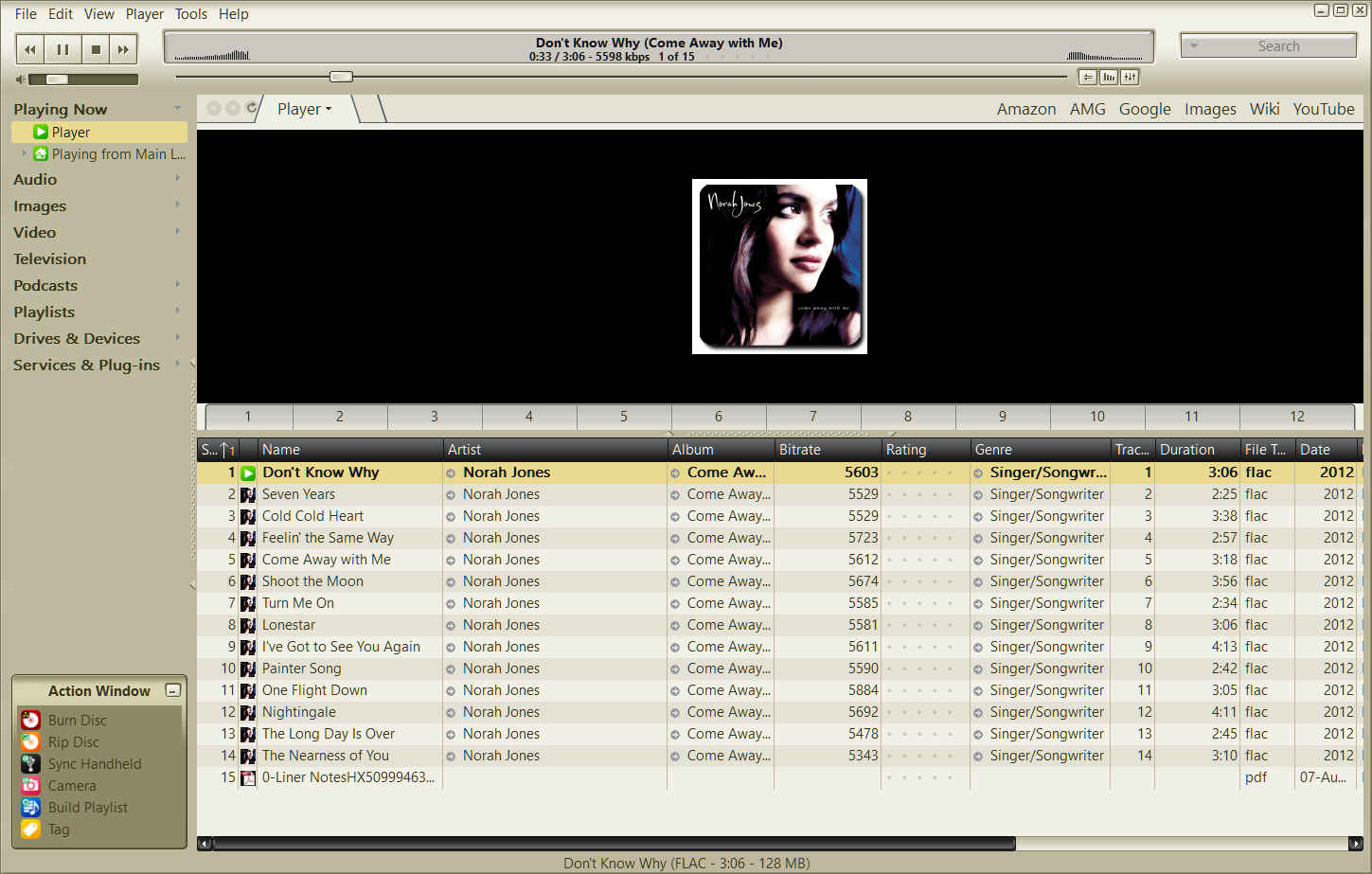Mute audio via speaker icon
This screenshot has width=1372, height=874.
click(21, 80)
